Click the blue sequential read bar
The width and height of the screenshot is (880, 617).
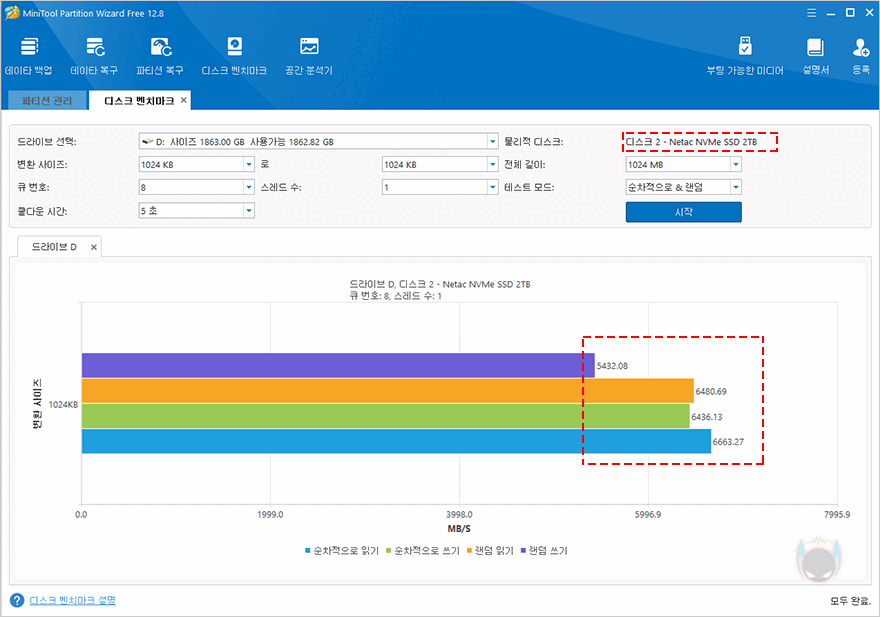pos(396,441)
